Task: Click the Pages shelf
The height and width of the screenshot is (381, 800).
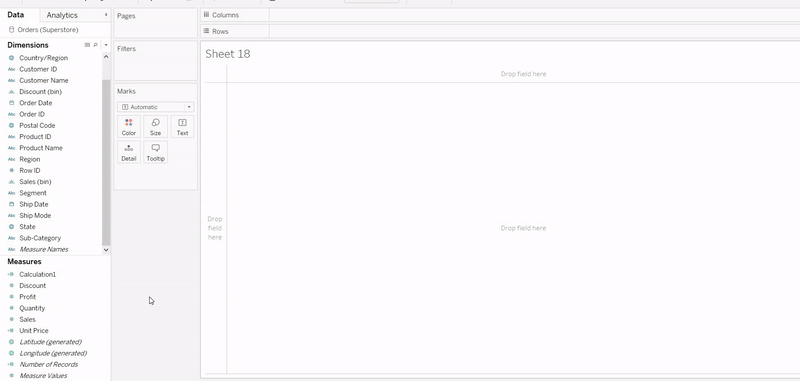Action: [x=156, y=23]
